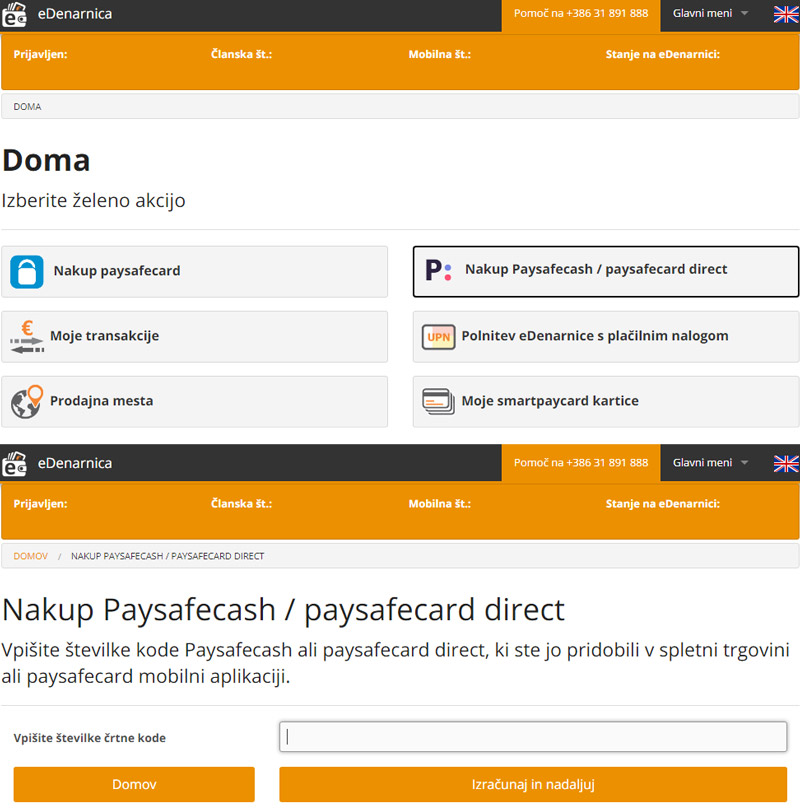Switch language via UK flag on Doma page header

tap(786, 14)
